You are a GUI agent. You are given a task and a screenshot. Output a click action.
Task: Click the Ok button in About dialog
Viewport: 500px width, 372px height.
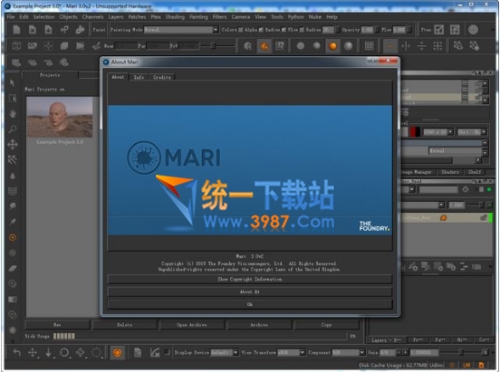tap(250, 304)
